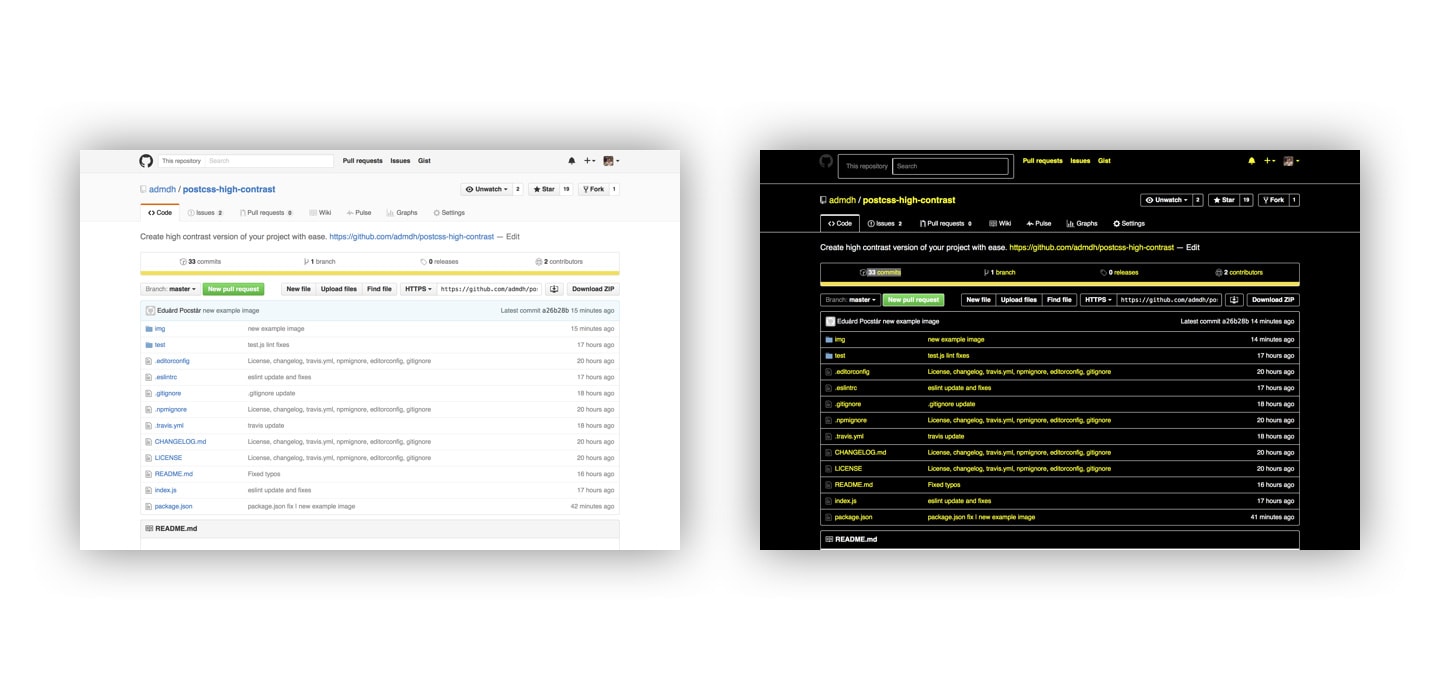Click Find file button in the light screenshot
Image resolution: width=1440 pixels, height=700 pixels.
379,289
